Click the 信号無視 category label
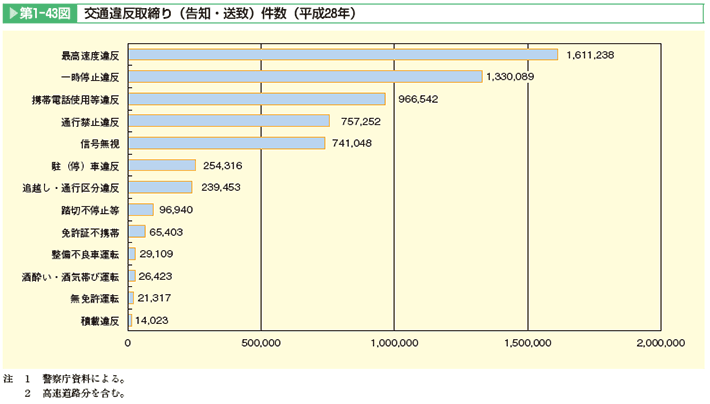Viewport: 710px width, 404px height. [x=100, y=144]
